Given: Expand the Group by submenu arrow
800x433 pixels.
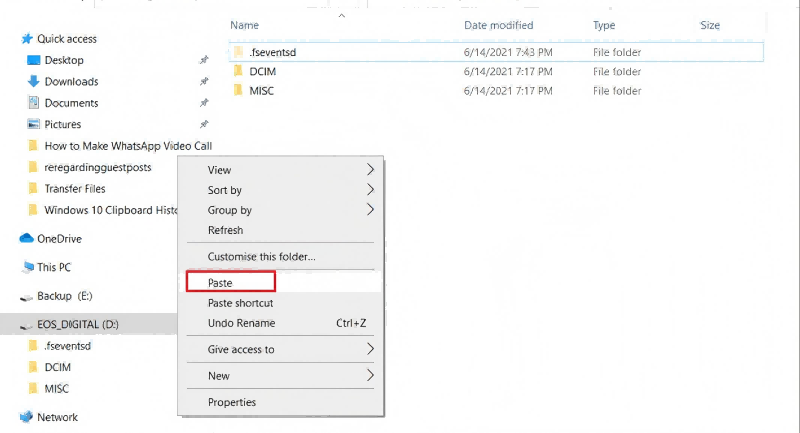Looking at the screenshot, I should coord(370,210).
